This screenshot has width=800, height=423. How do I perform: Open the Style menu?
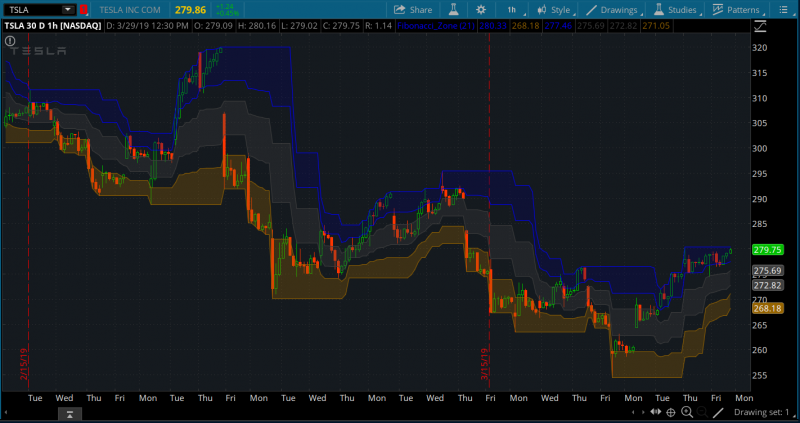click(555, 10)
